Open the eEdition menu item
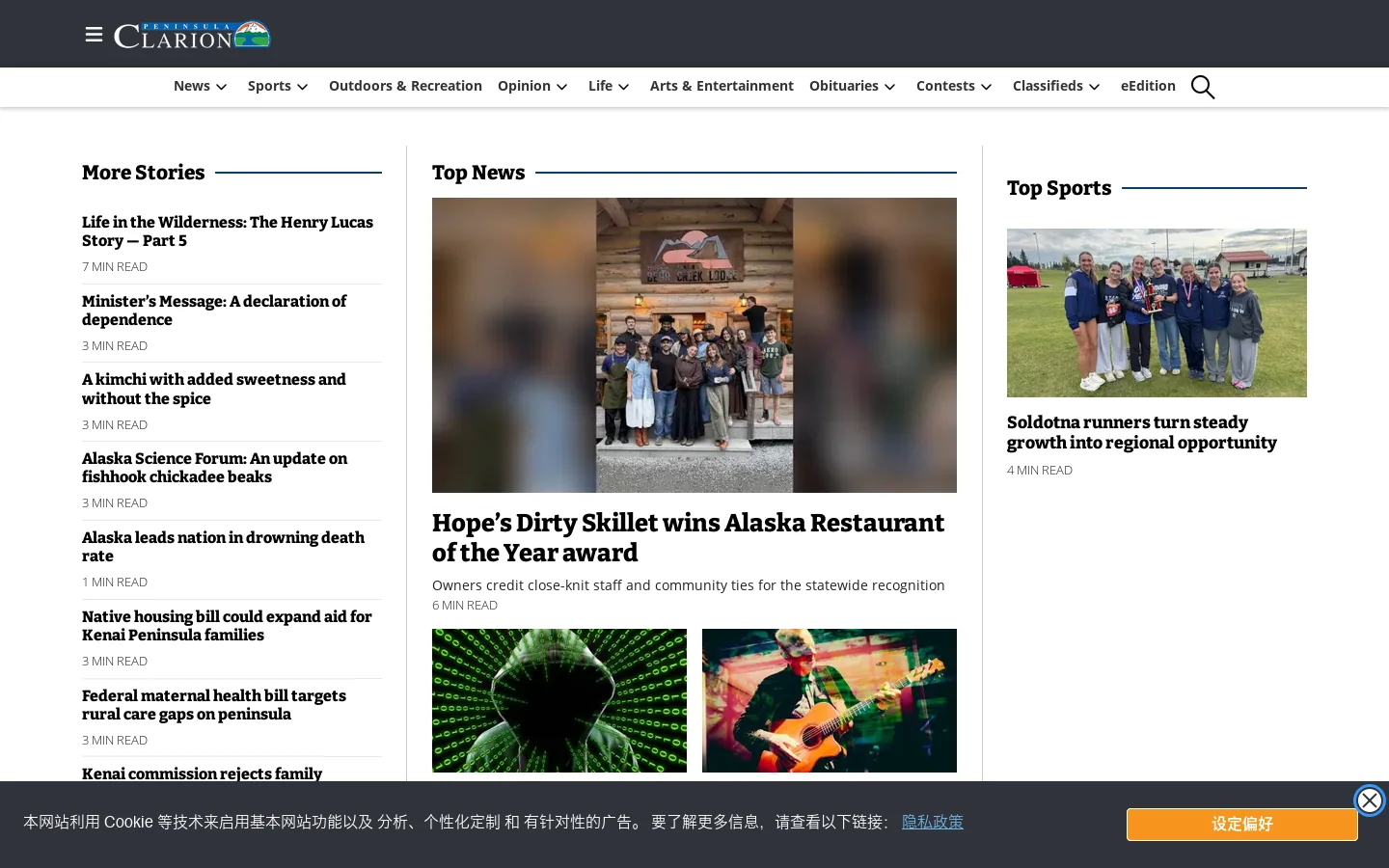This screenshot has height=868, width=1389. (x=1148, y=86)
